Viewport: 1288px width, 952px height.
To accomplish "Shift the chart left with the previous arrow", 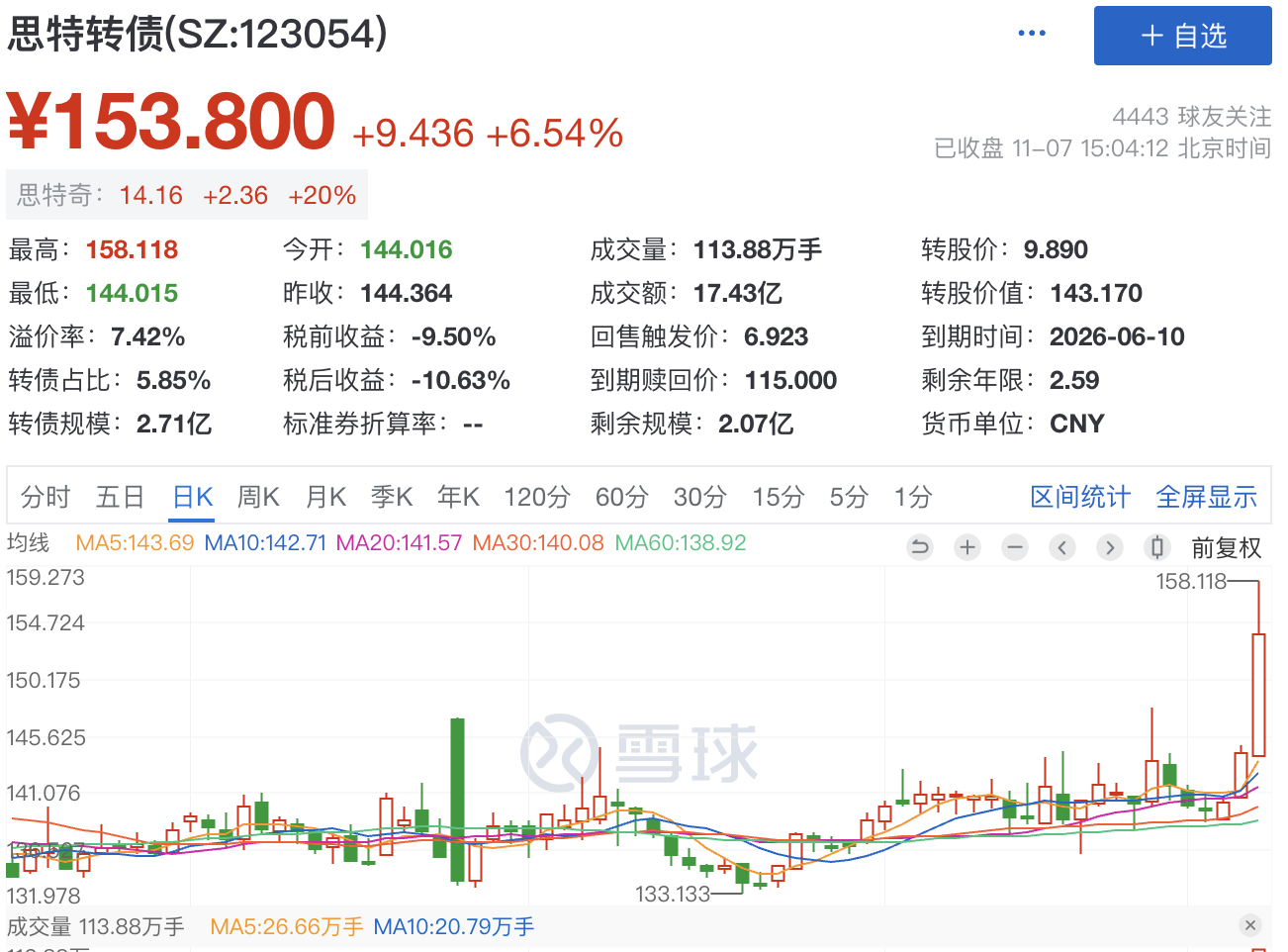I will 1062,547.
